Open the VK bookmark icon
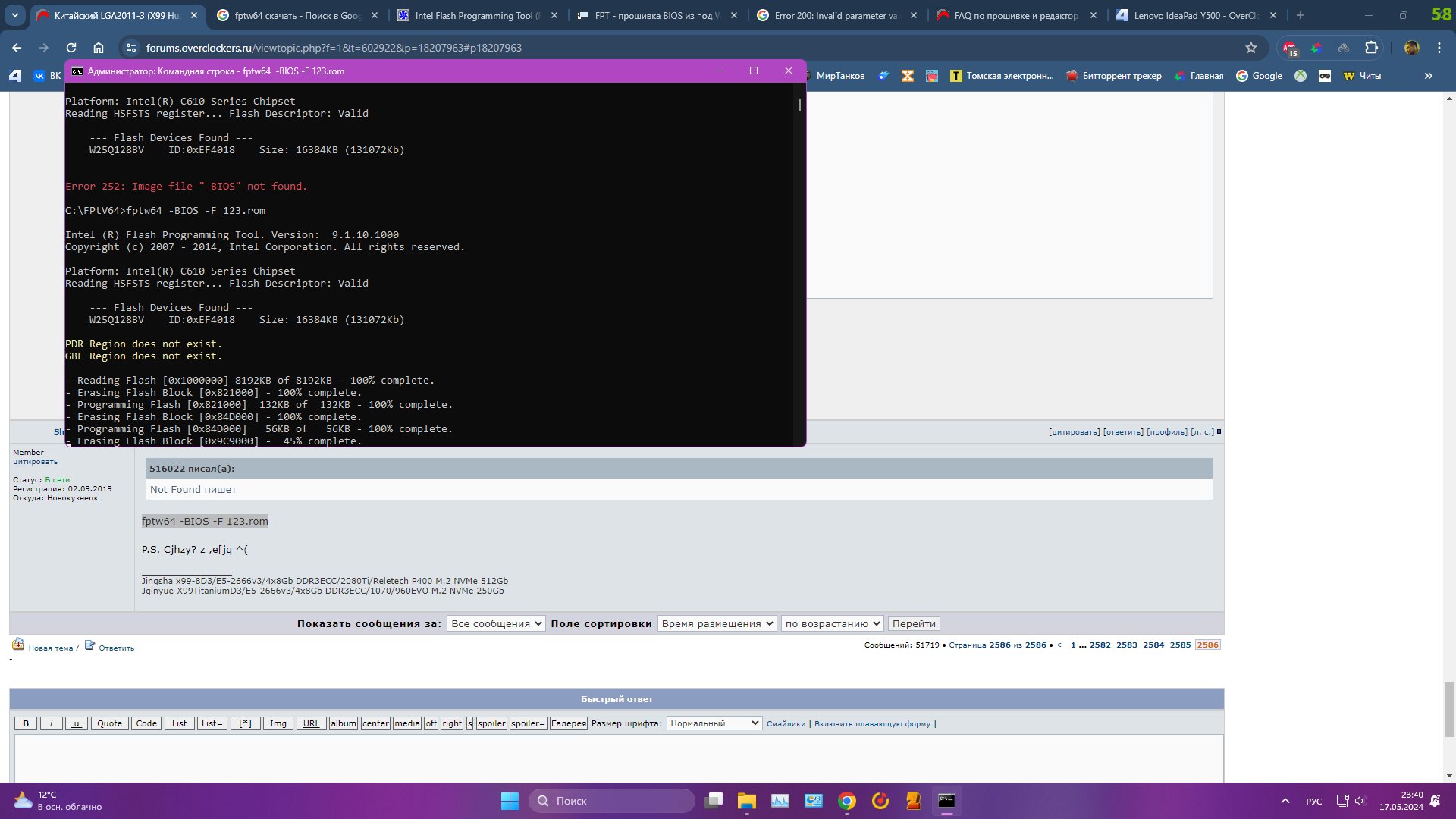1456x819 pixels. click(x=39, y=76)
